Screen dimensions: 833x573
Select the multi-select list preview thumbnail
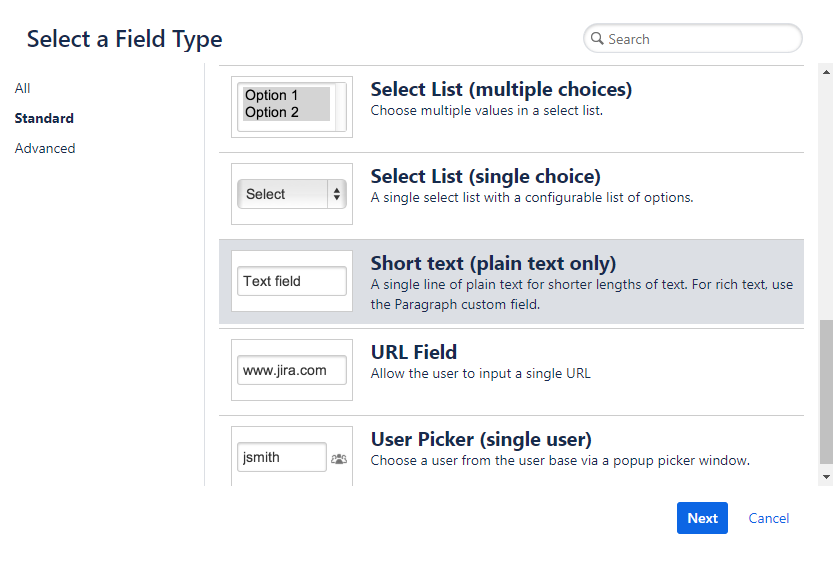coord(292,107)
